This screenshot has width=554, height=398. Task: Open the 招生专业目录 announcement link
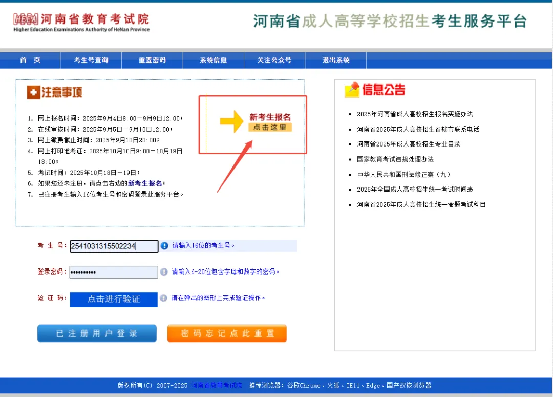[x=408, y=144]
